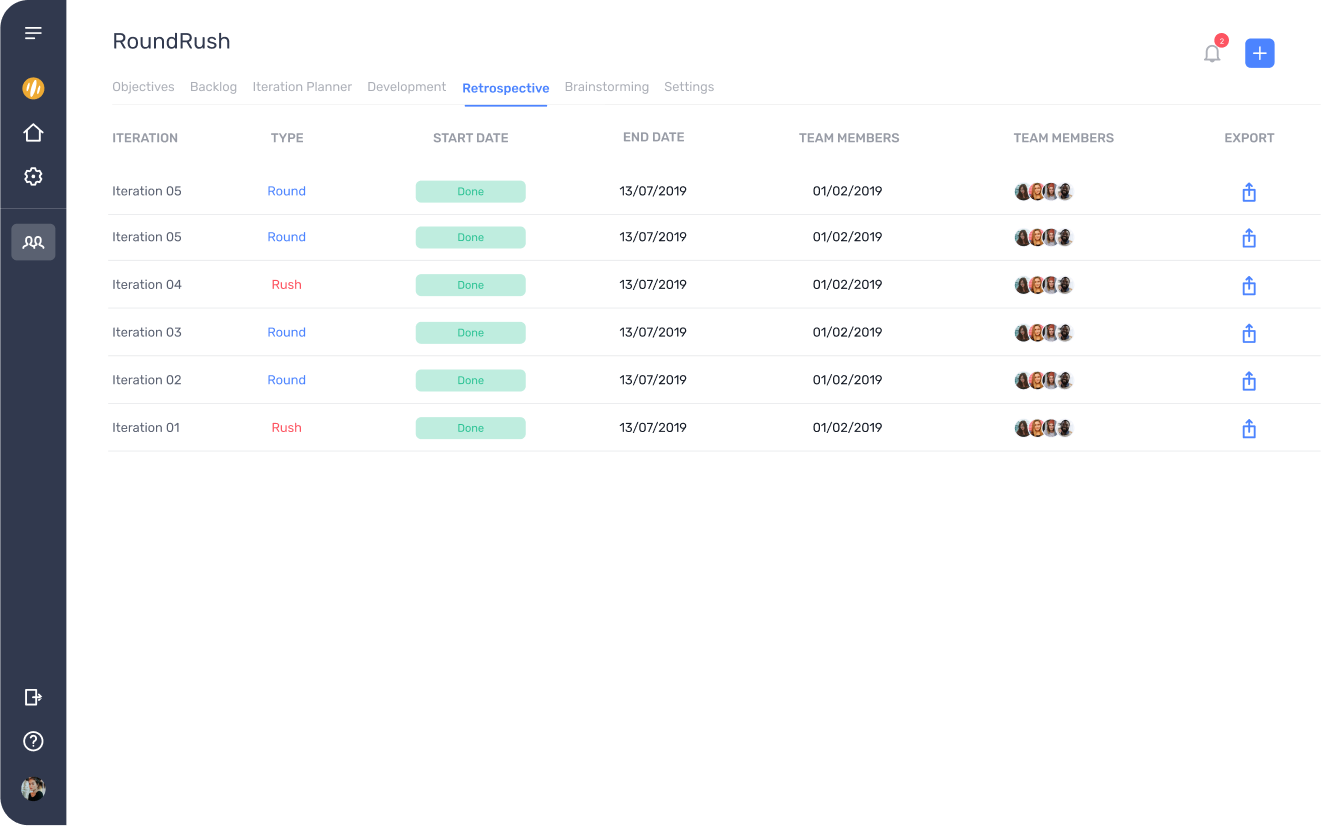Open the user profile avatar in the sidebar
Image resolution: width=1321 pixels, height=826 pixels.
click(x=33, y=789)
